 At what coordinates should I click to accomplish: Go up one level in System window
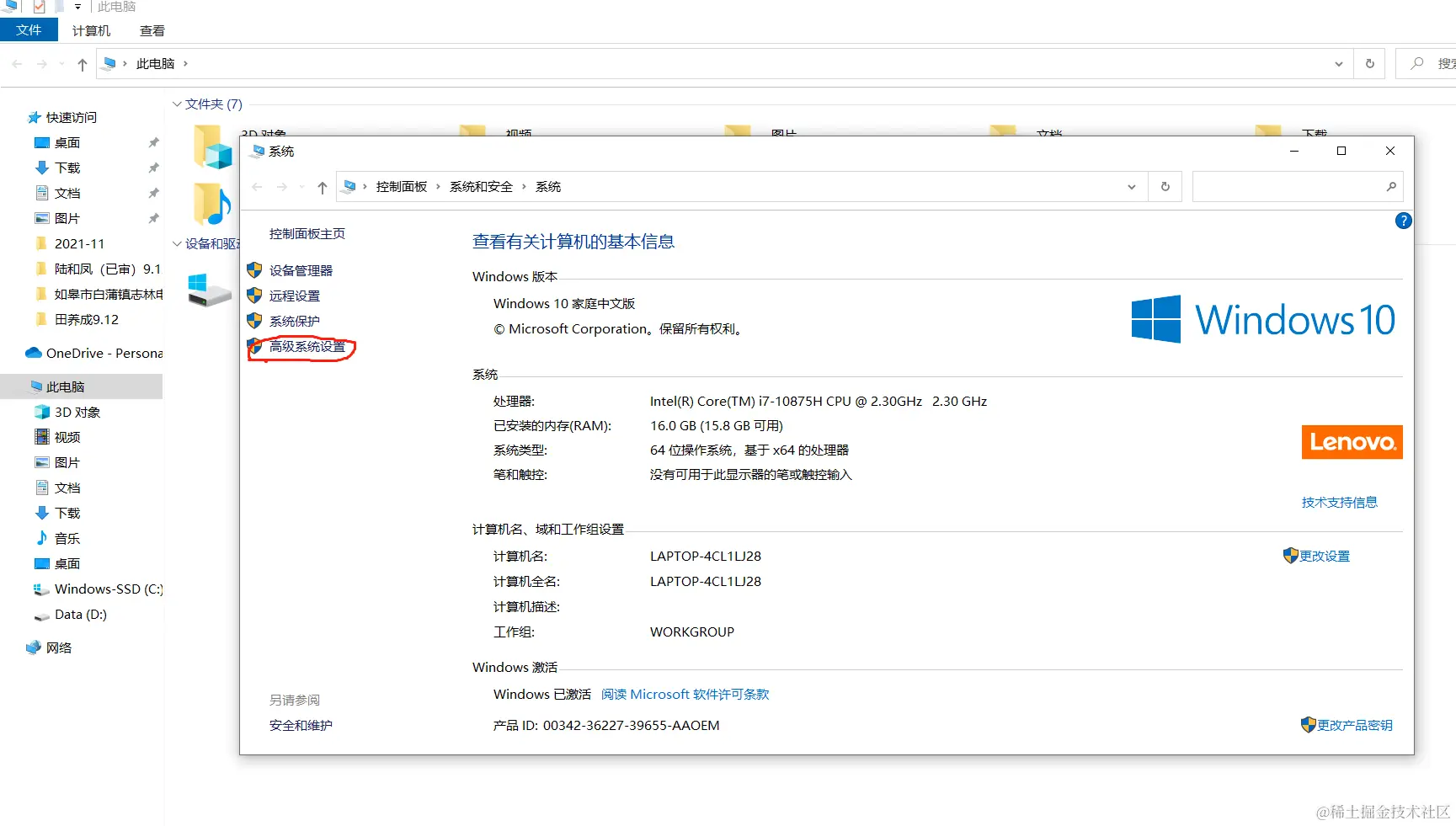323,187
